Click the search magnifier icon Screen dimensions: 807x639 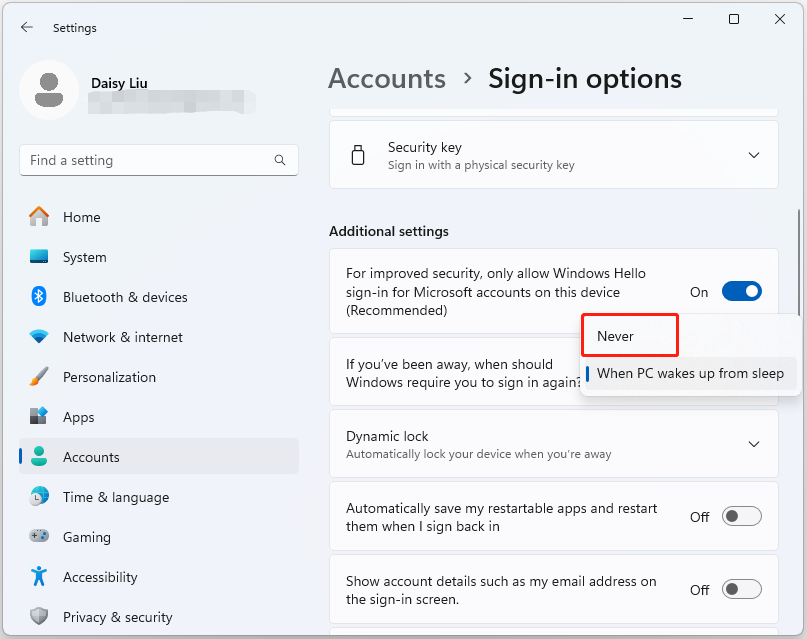click(279, 160)
